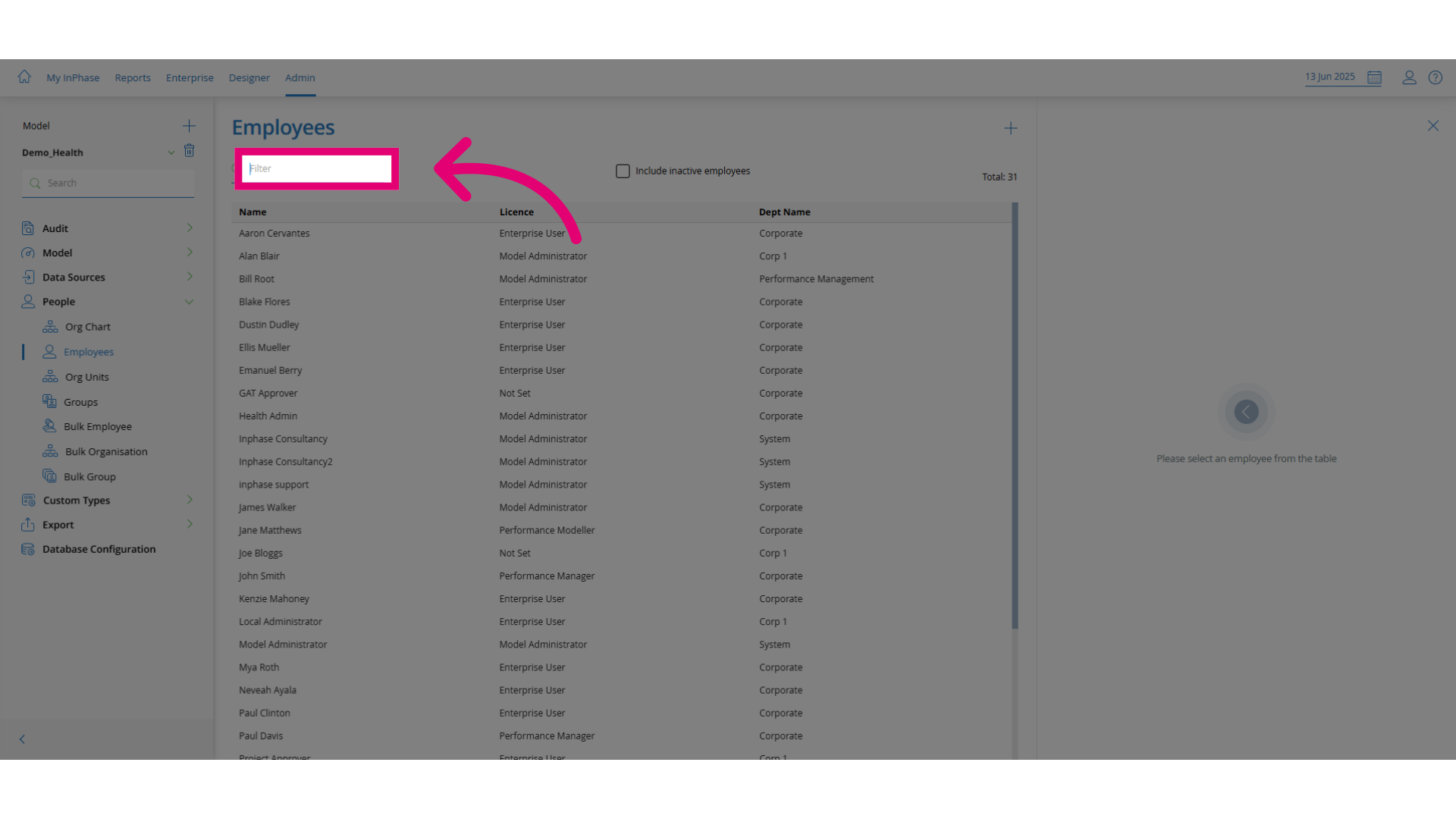Click the Org Chart icon
Viewport: 1456px width, 819px height.
click(50, 327)
